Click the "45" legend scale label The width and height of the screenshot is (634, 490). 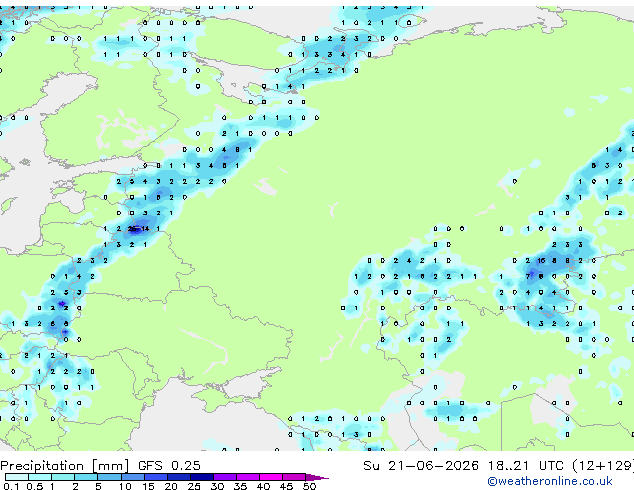click(286, 486)
